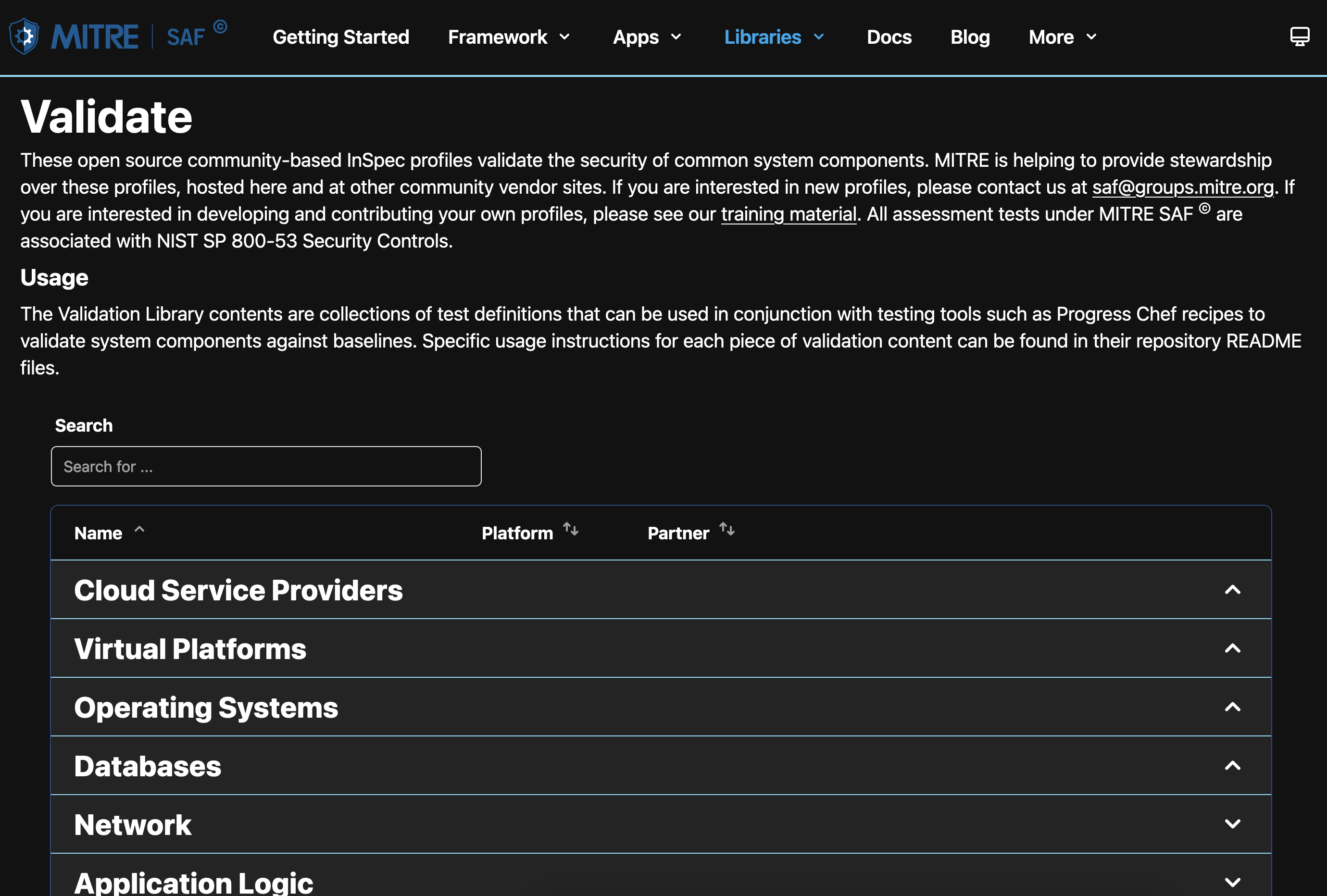Click the MITRE SAF shield logo
Viewport: 1327px width, 896px height.
(24, 37)
